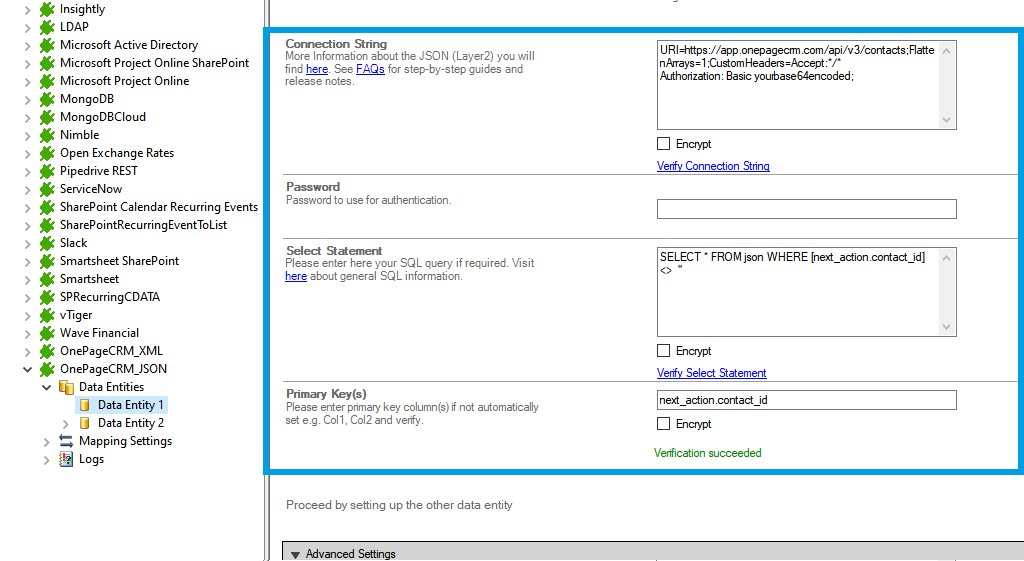Collapse the OnePageCRM_JSON tree node
Viewport: 1024px width, 561px height.
[27, 369]
